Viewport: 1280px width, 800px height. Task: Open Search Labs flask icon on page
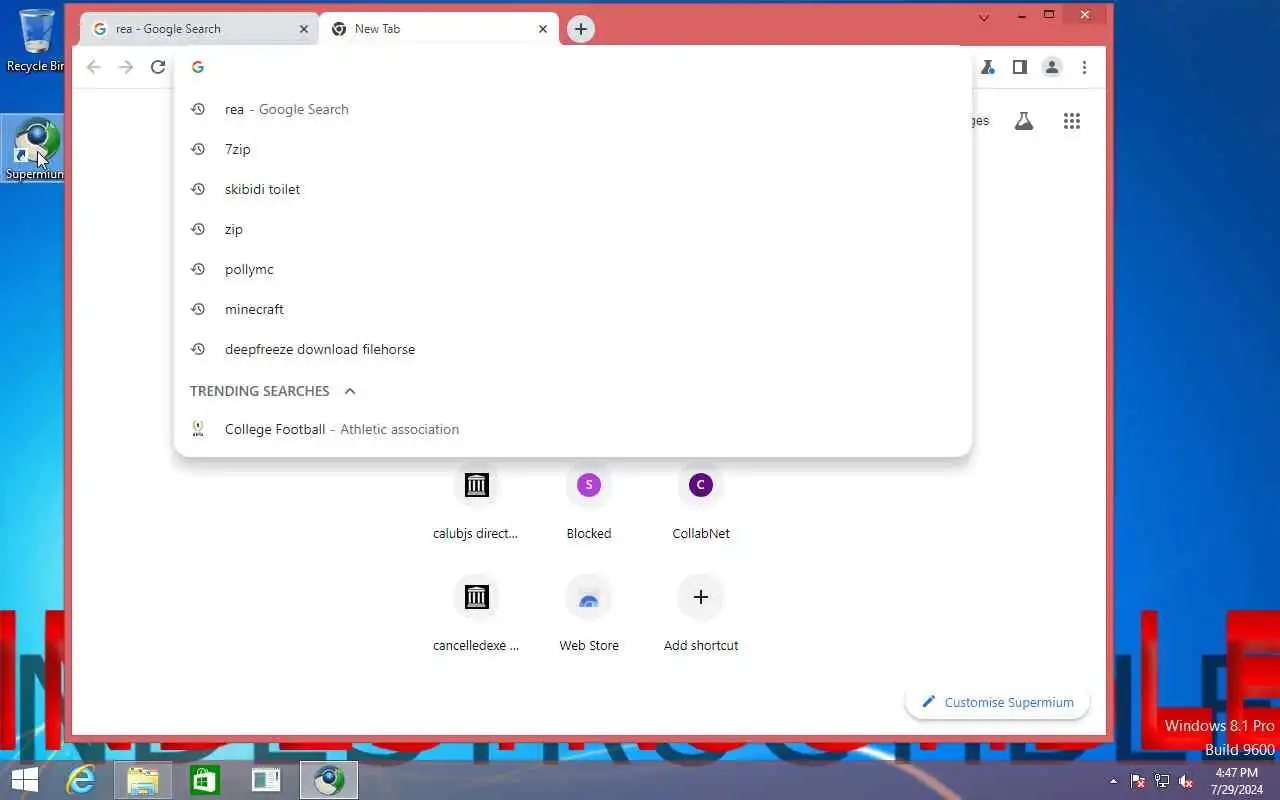(1024, 121)
